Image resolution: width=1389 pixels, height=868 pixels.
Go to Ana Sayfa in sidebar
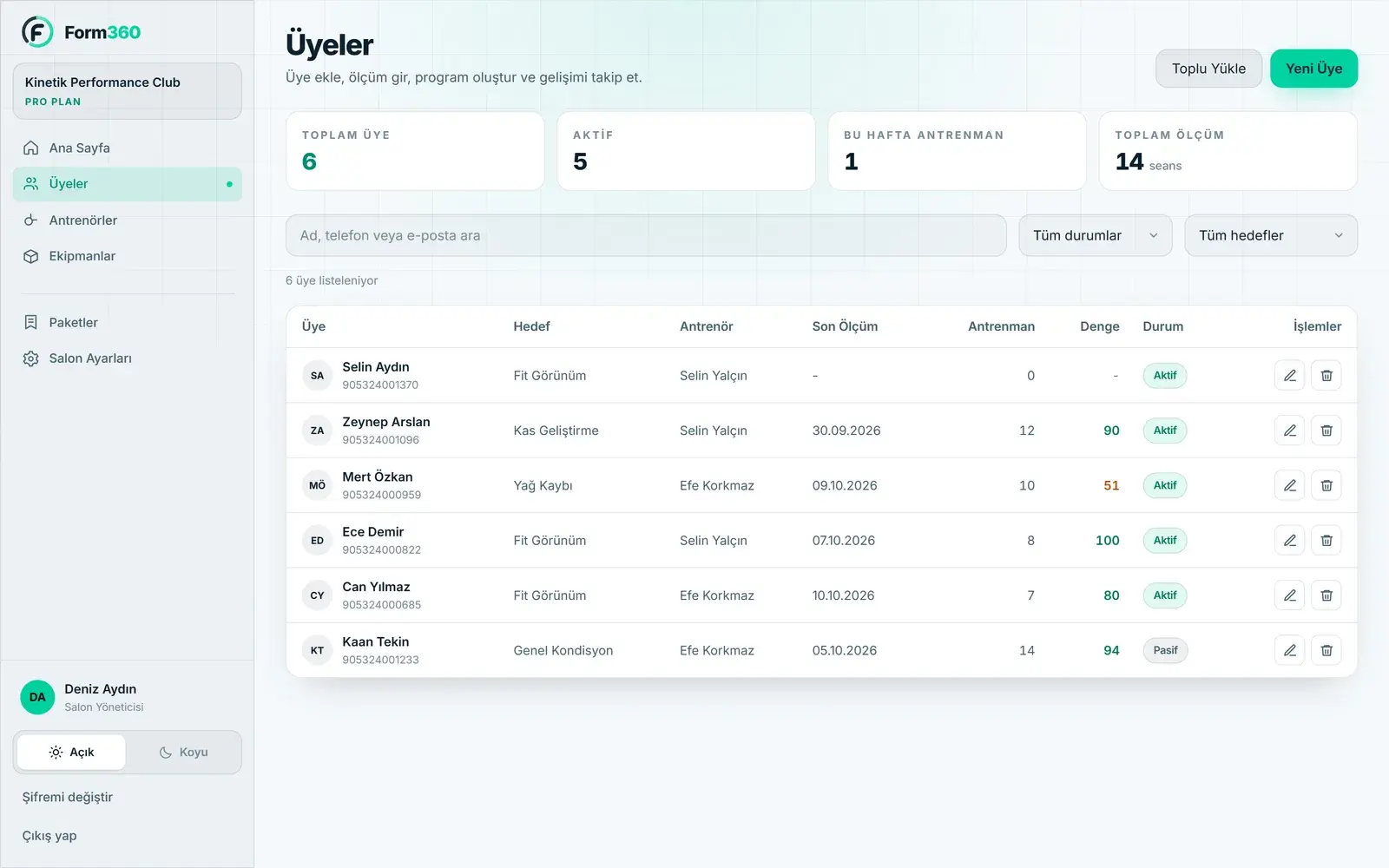pos(128,148)
